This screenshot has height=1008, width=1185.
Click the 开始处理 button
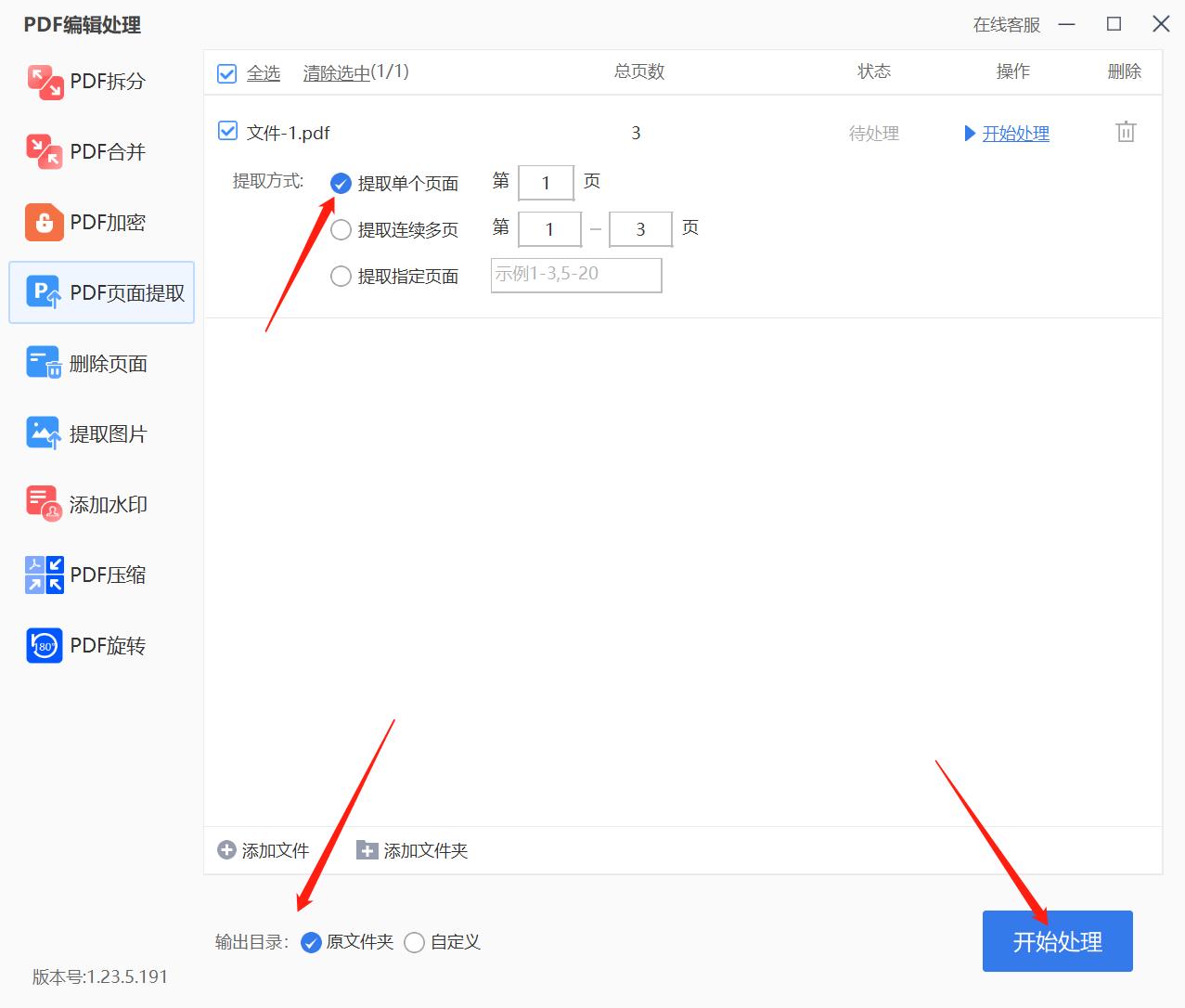[x=1057, y=941]
